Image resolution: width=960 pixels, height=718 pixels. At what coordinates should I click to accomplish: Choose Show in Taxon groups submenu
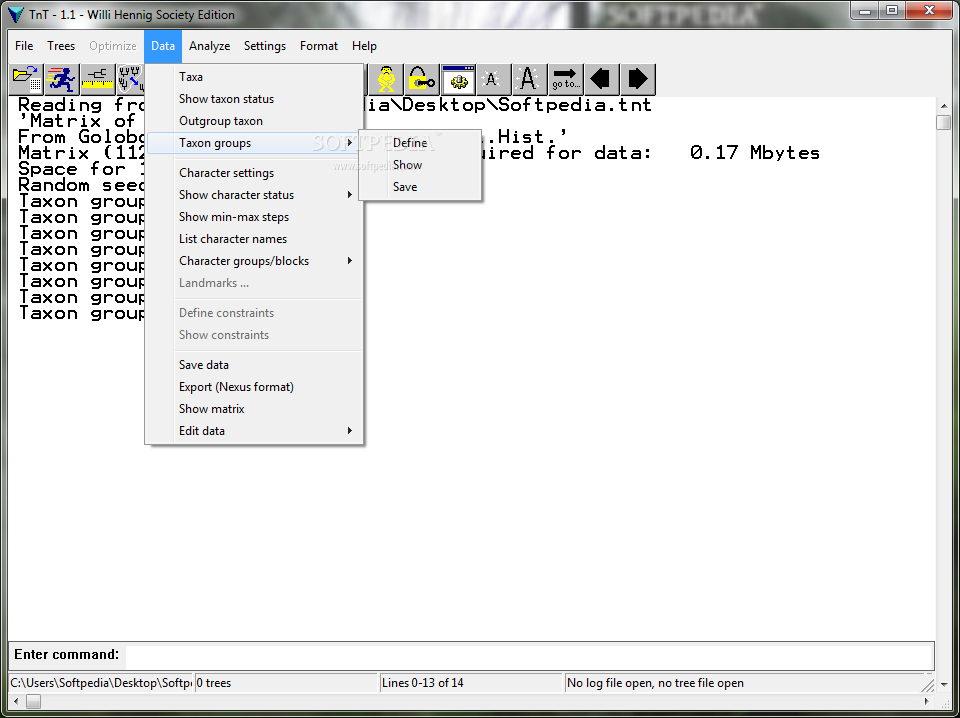tap(420, 165)
